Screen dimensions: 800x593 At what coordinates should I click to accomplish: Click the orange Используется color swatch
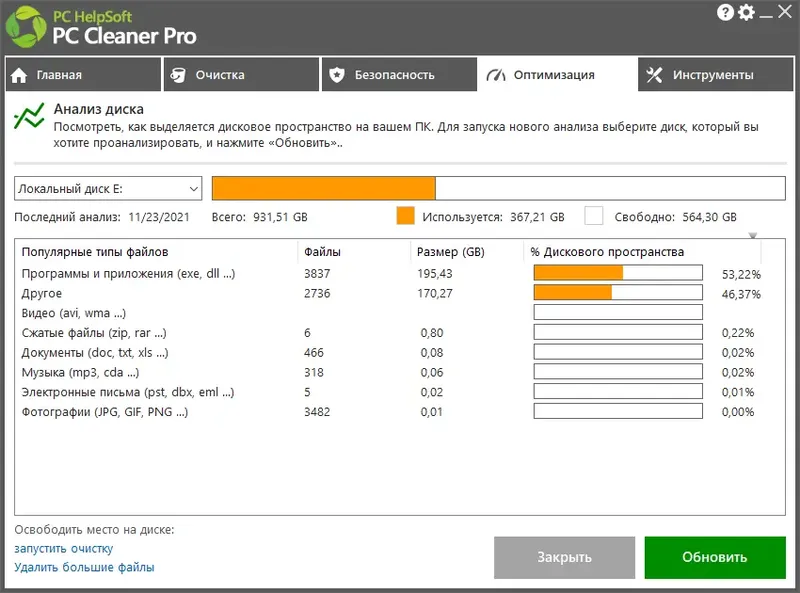click(406, 216)
